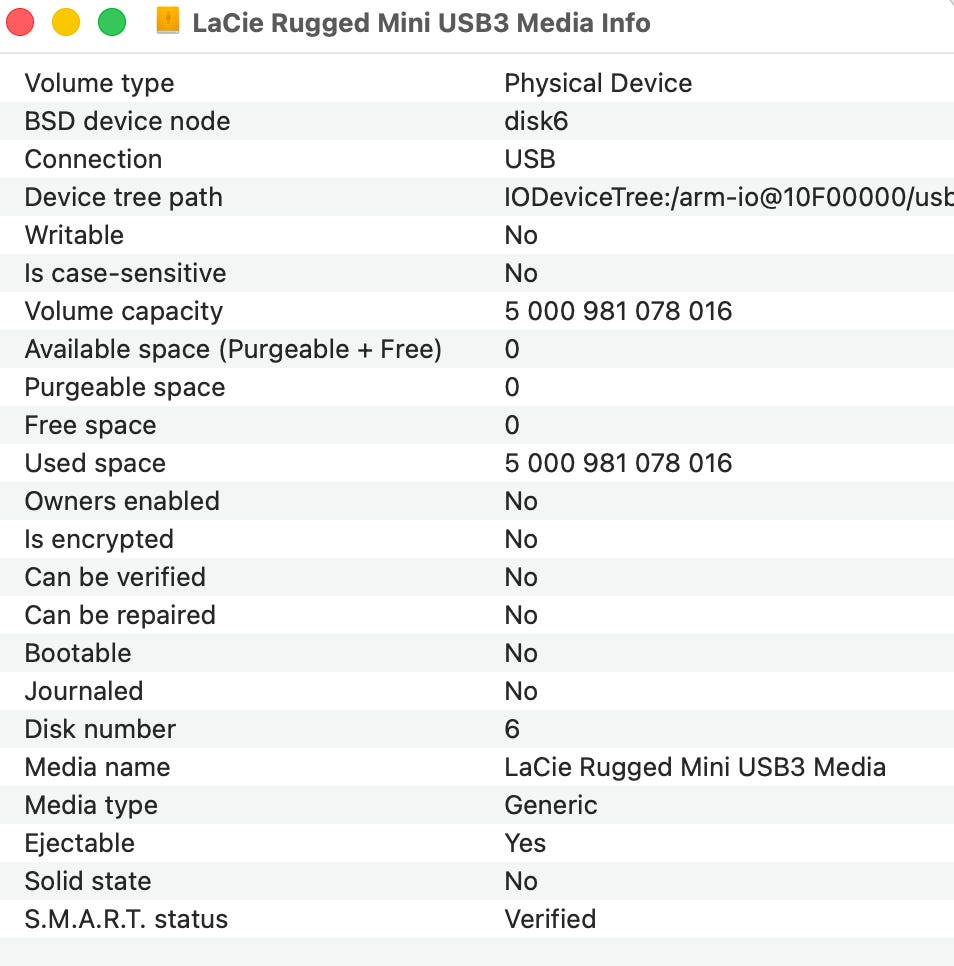Click the yellow LaCie drive icon in title bar
The image size is (954, 966).
point(168,22)
